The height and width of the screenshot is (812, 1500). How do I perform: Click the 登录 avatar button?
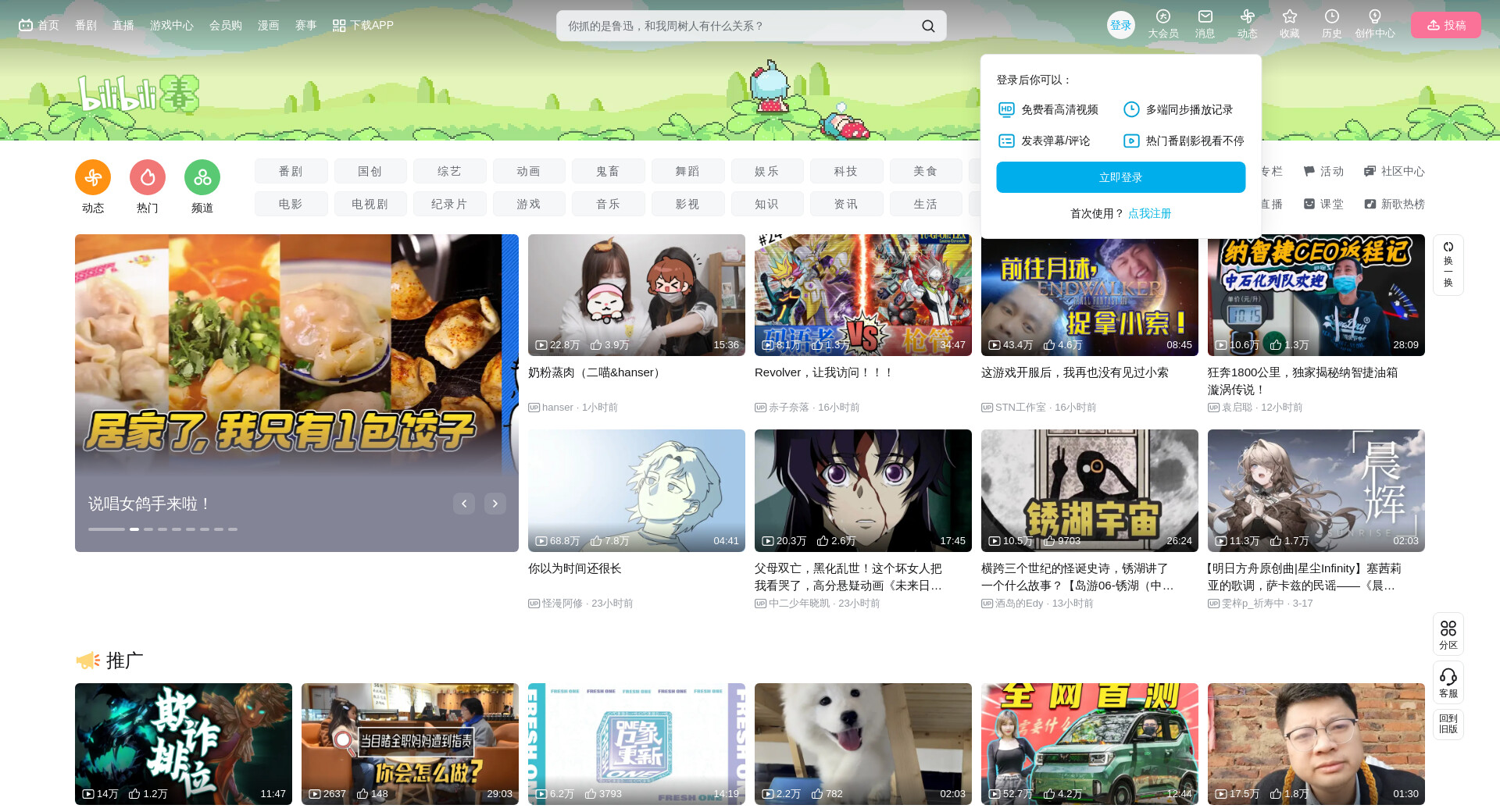click(1121, 25)
